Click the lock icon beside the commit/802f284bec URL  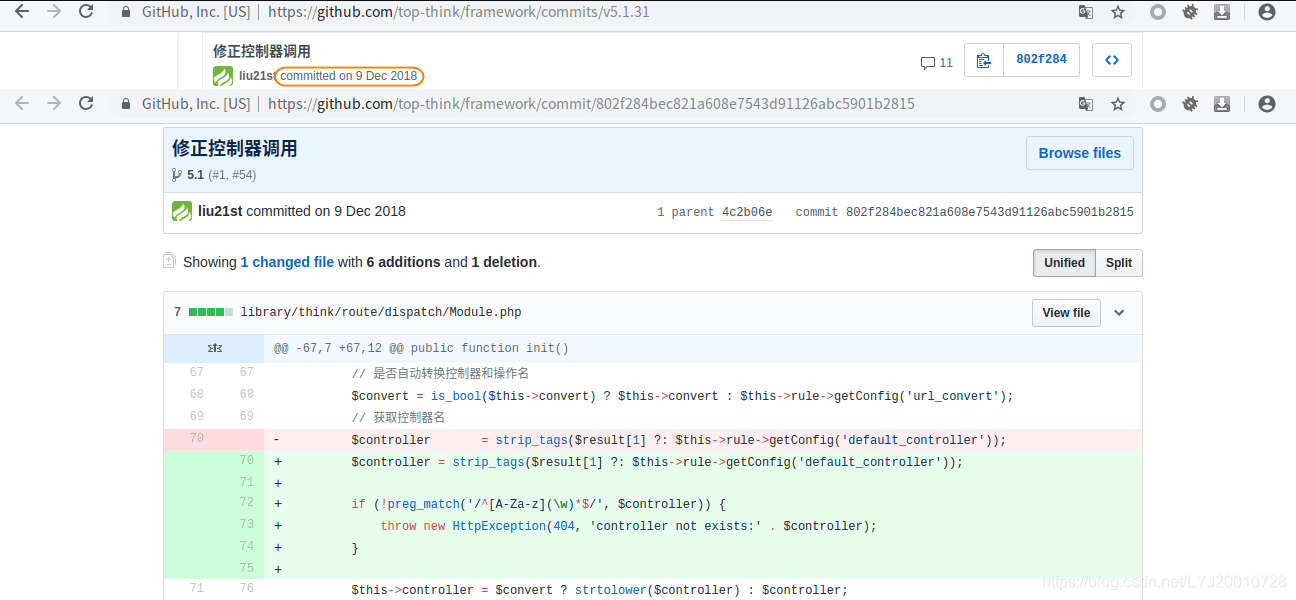(x=125, y=104)
